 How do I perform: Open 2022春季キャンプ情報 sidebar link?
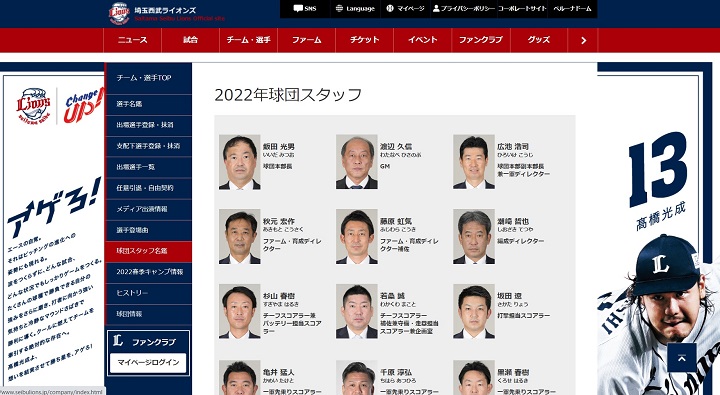(149, 272)
